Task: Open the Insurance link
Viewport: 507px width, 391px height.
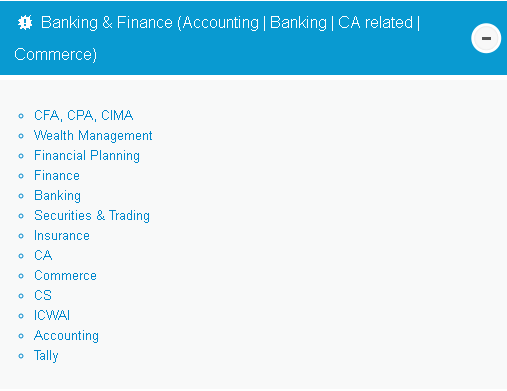Action: click(x=62, y=236)
